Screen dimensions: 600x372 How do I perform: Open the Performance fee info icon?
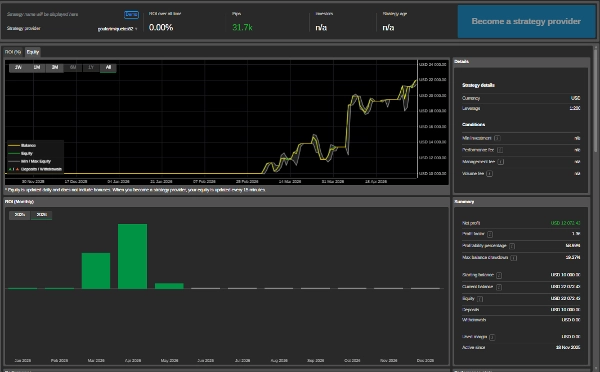point(500,150)
